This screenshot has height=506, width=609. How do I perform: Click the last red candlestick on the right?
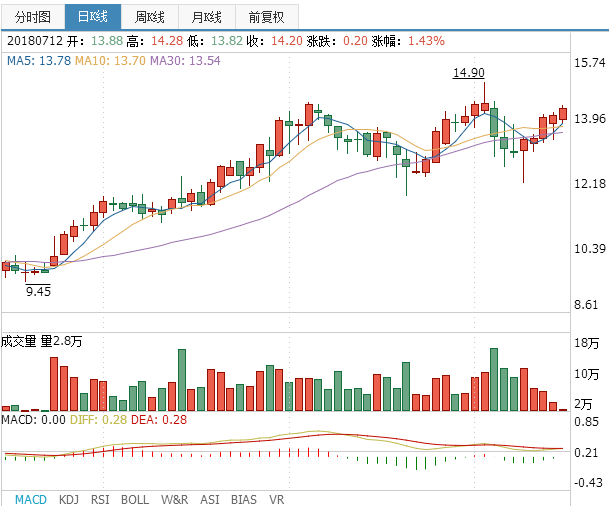[563, 114]
